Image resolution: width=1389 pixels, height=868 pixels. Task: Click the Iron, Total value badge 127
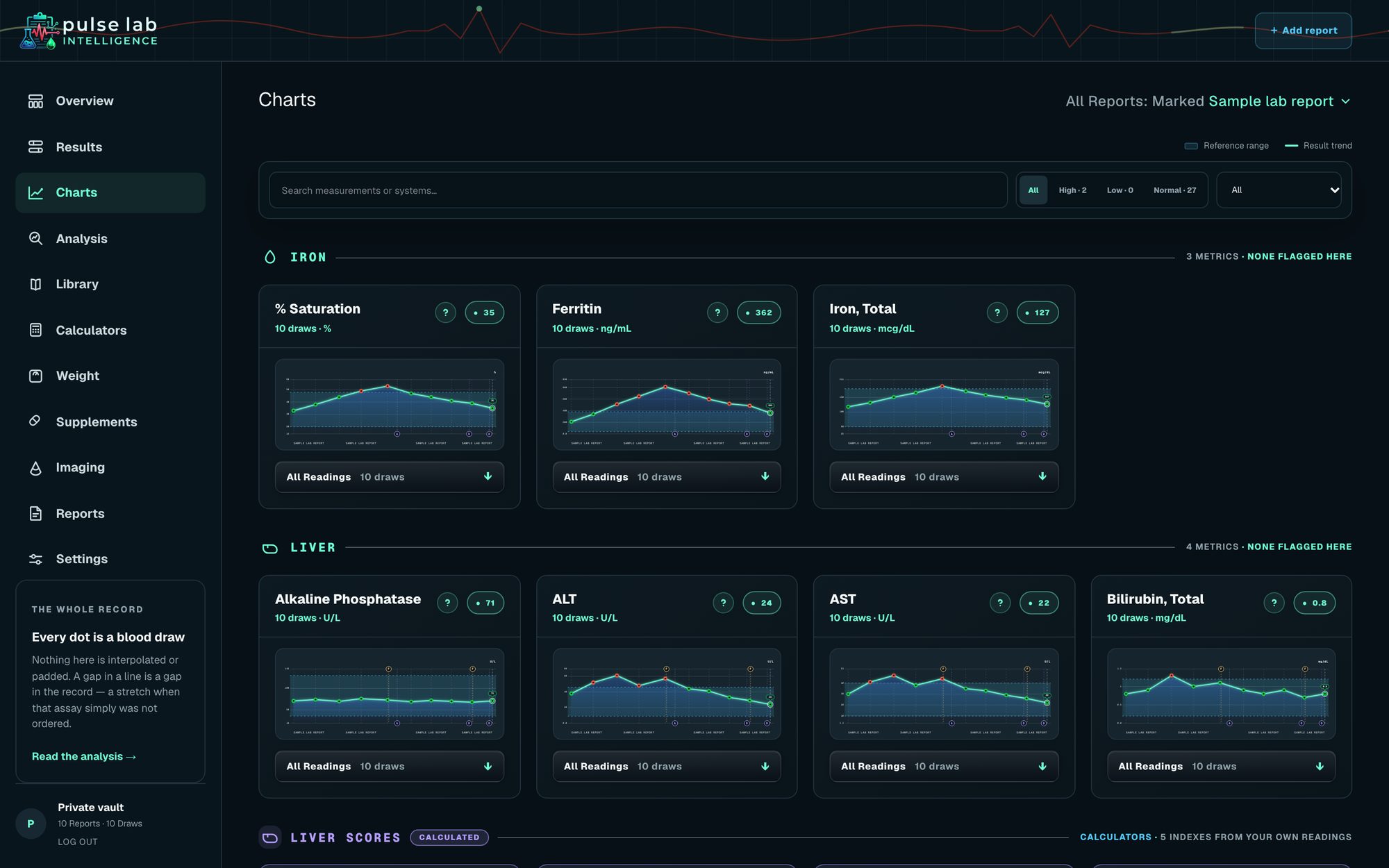point(1038,312)
